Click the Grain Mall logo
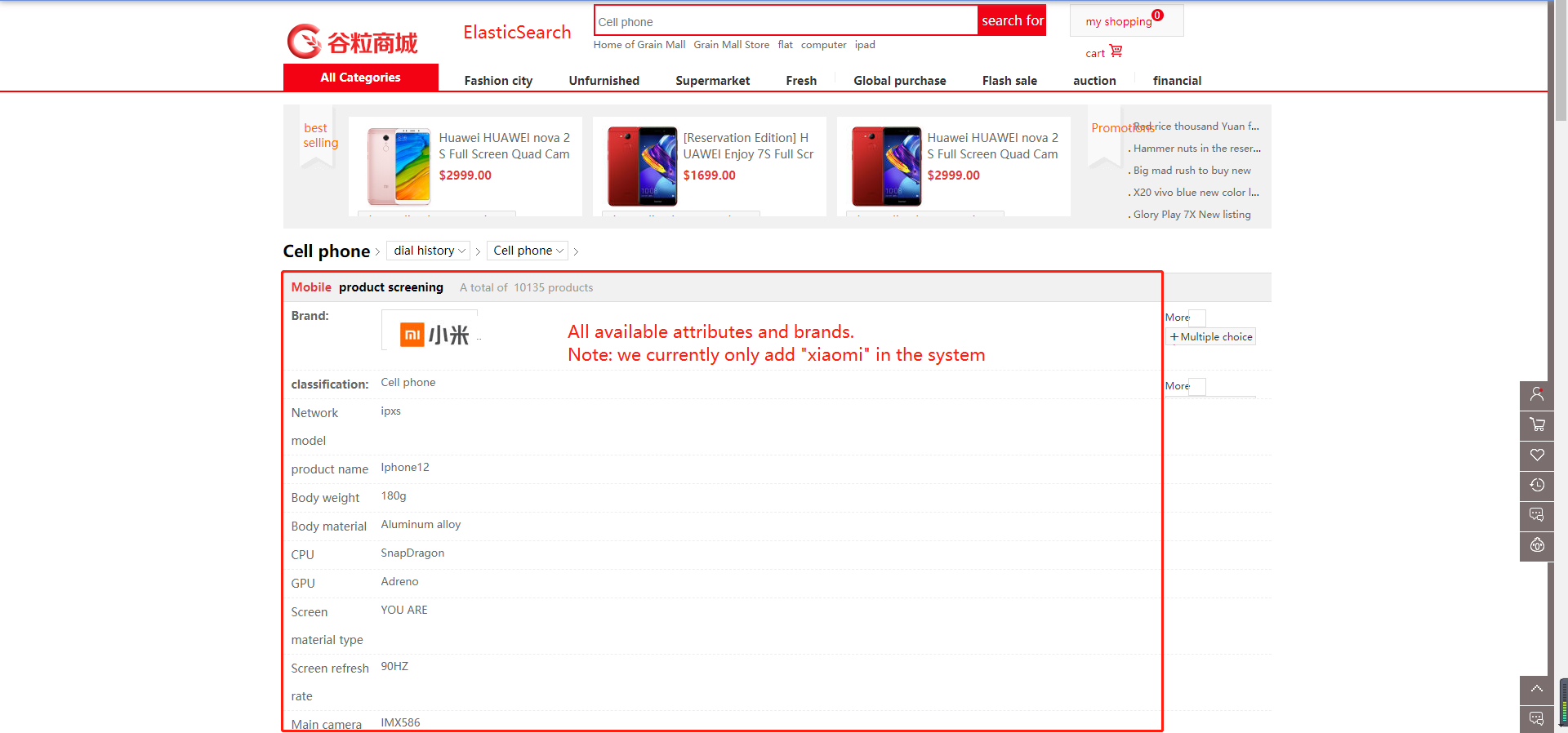1568x733 pixels. coord(352,42)
